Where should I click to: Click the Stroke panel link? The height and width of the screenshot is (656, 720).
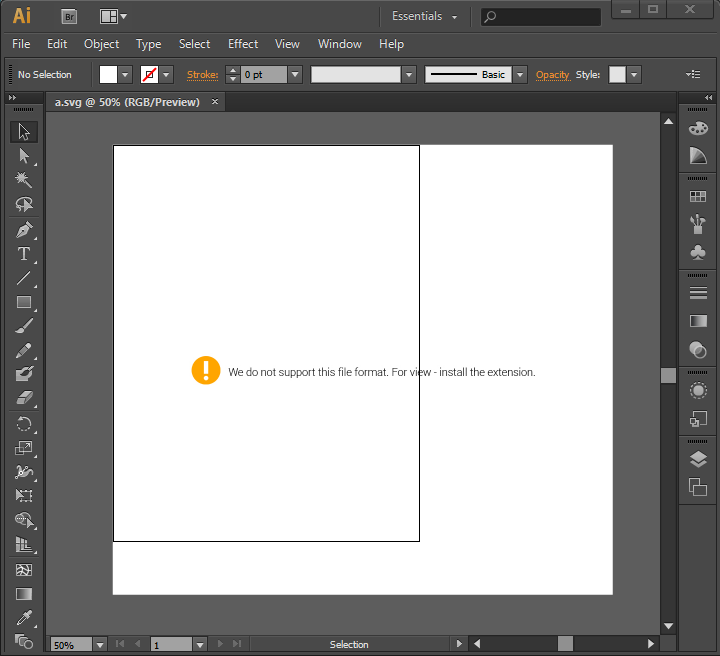point(202,74)
